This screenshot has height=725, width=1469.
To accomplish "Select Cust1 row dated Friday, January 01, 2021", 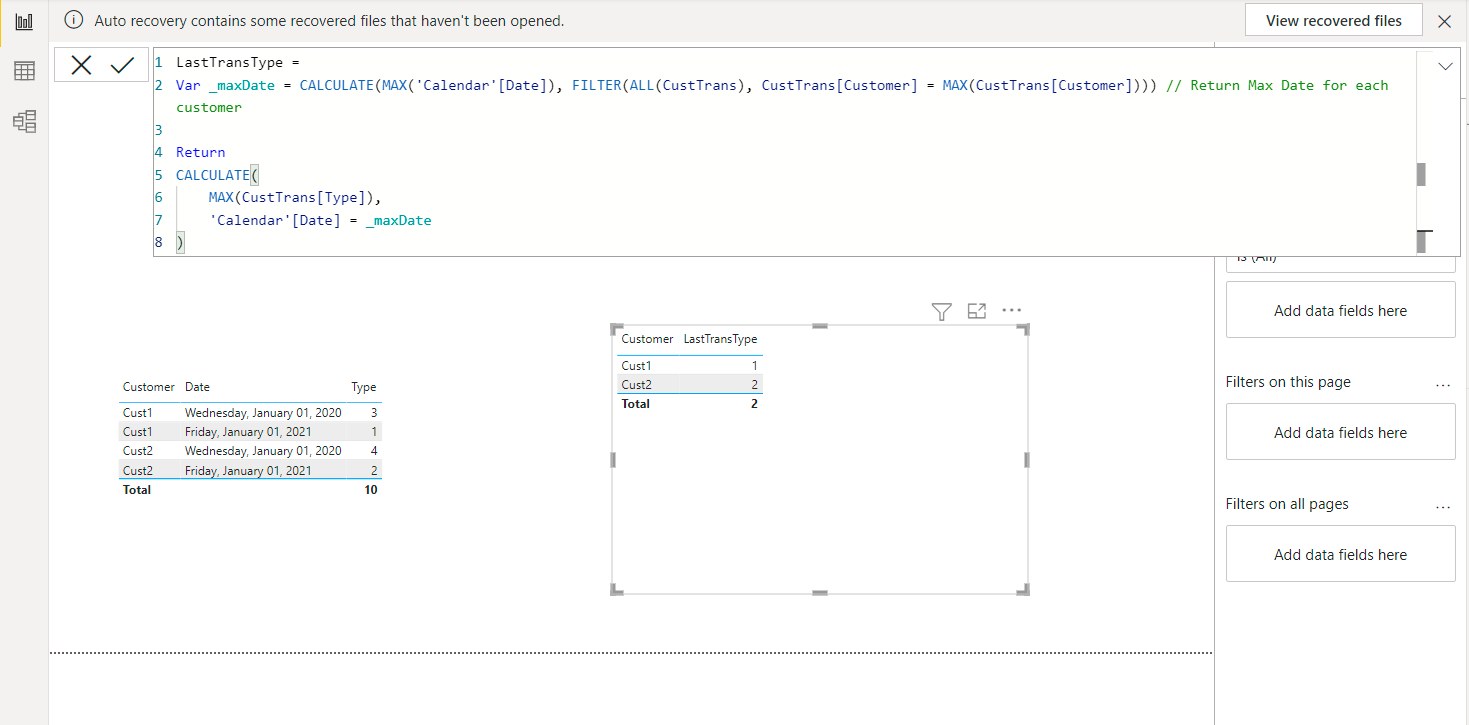I will pos(250,432).
